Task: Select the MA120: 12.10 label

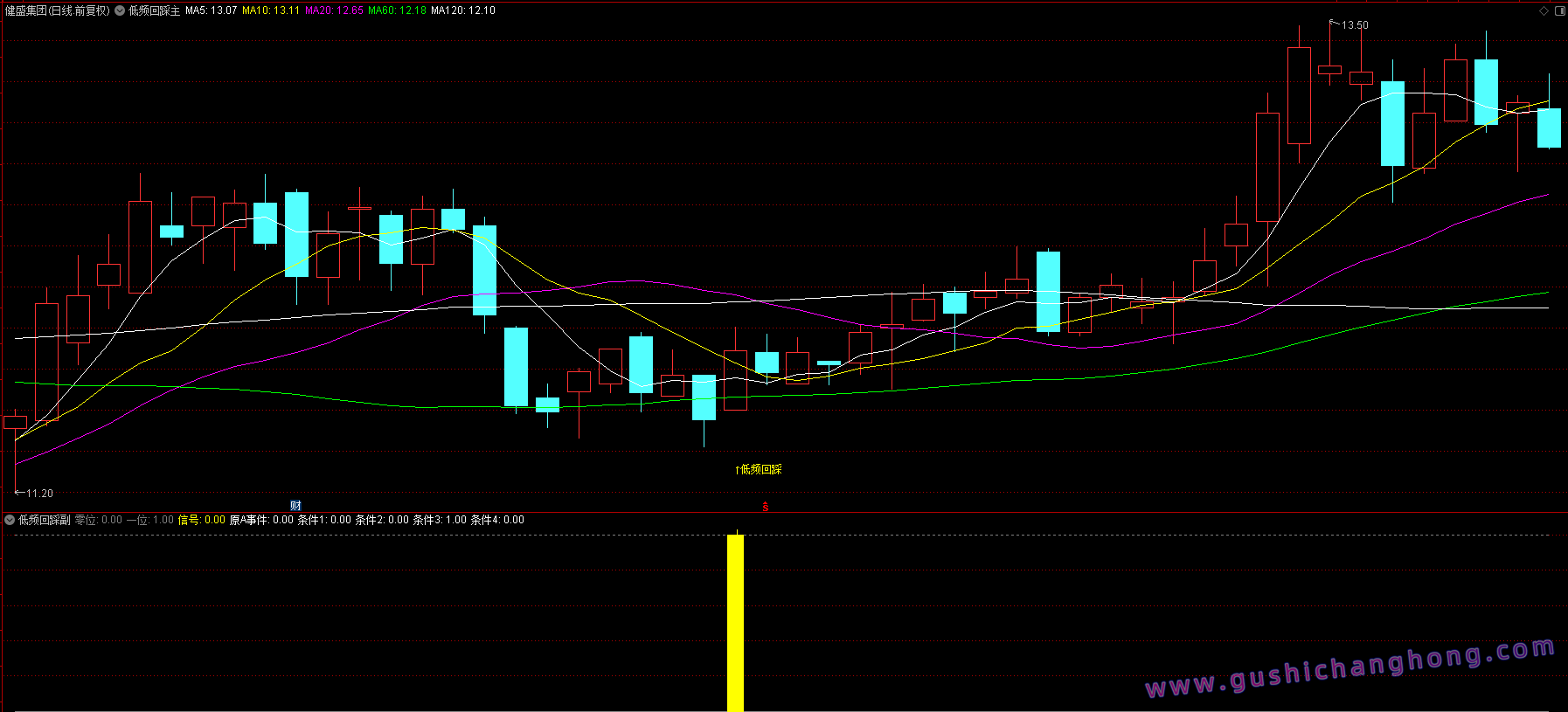Action: point(463,10)
